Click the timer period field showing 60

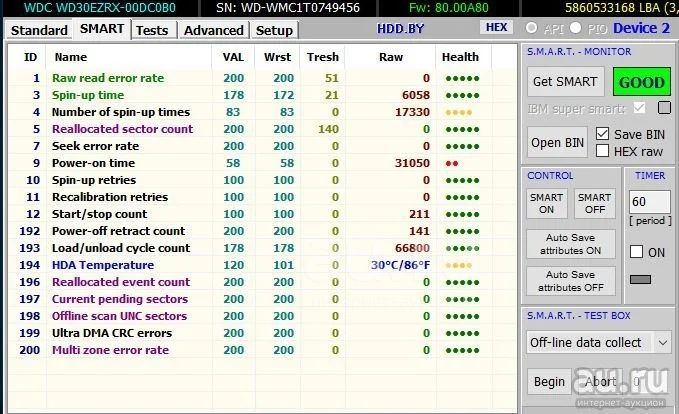650,202
